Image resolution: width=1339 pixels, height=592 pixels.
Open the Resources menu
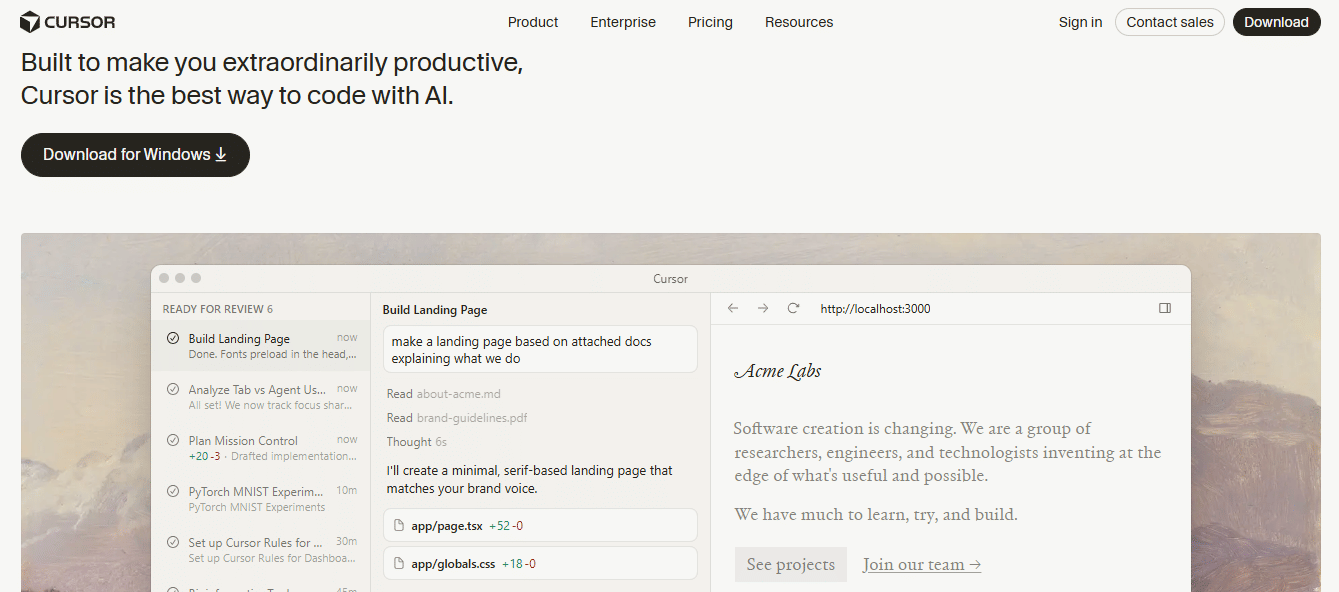point(798,22)
